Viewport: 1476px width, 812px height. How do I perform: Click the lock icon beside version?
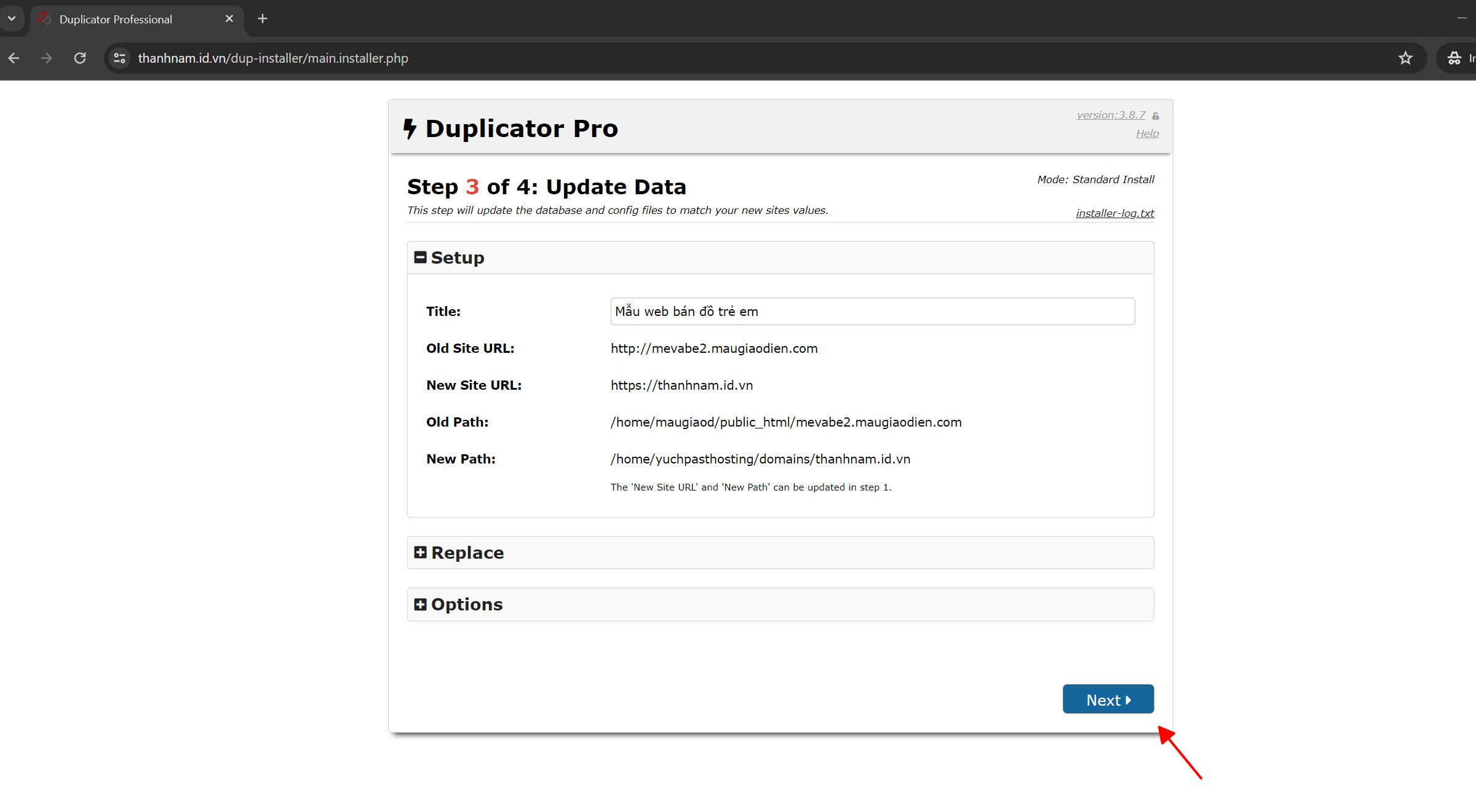coord(1156,116)
